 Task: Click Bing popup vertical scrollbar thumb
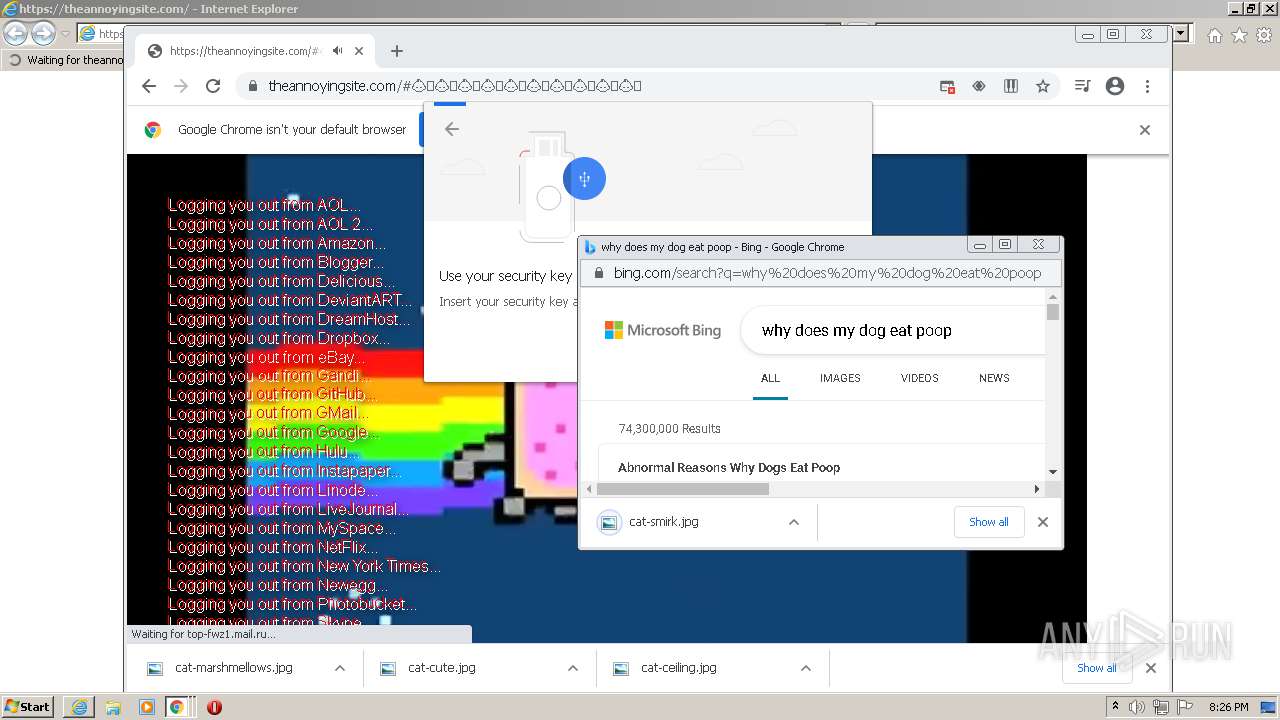click(x=1053, y=313)
